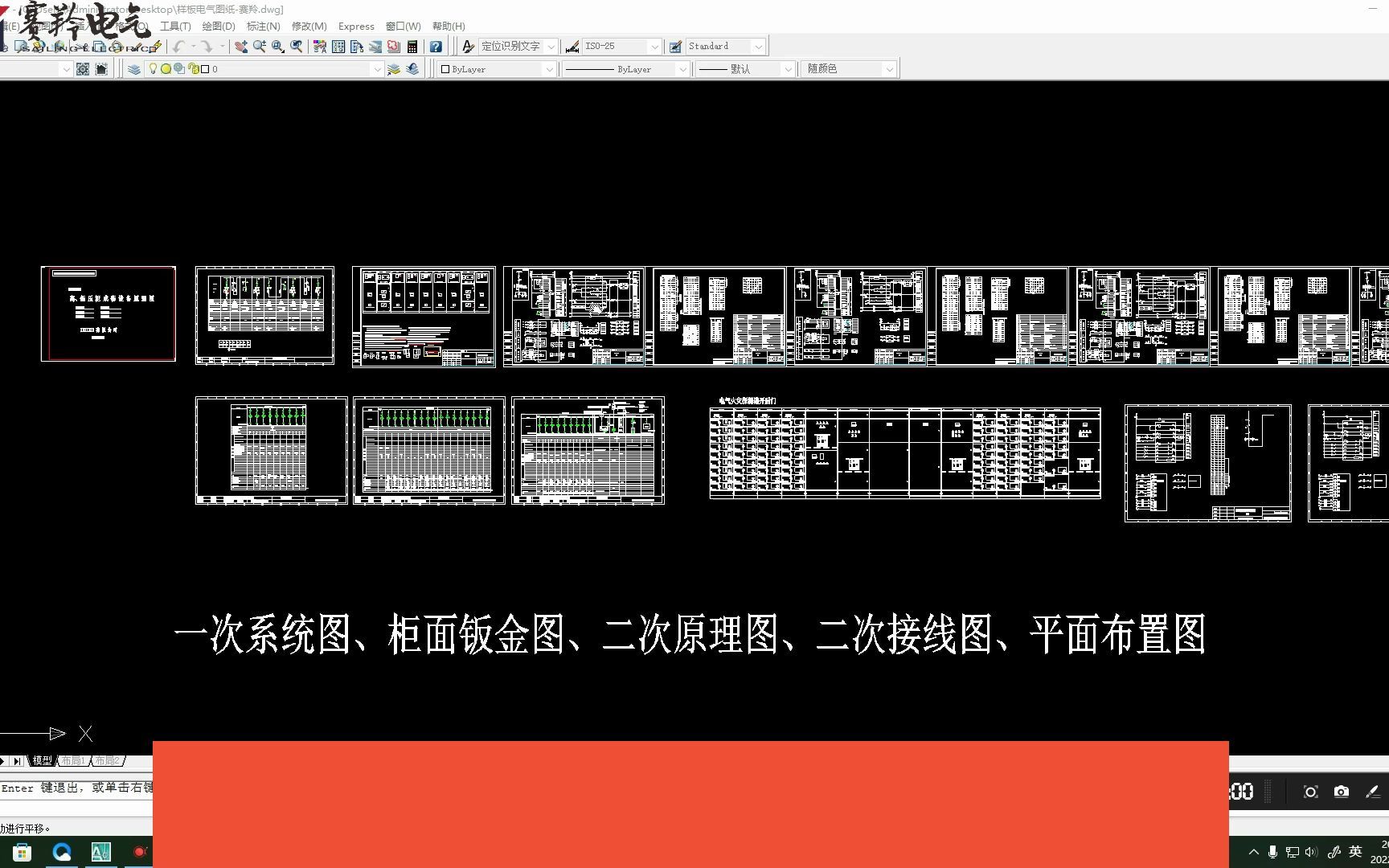Open the 窗口(W) menu

coord(404,27)
